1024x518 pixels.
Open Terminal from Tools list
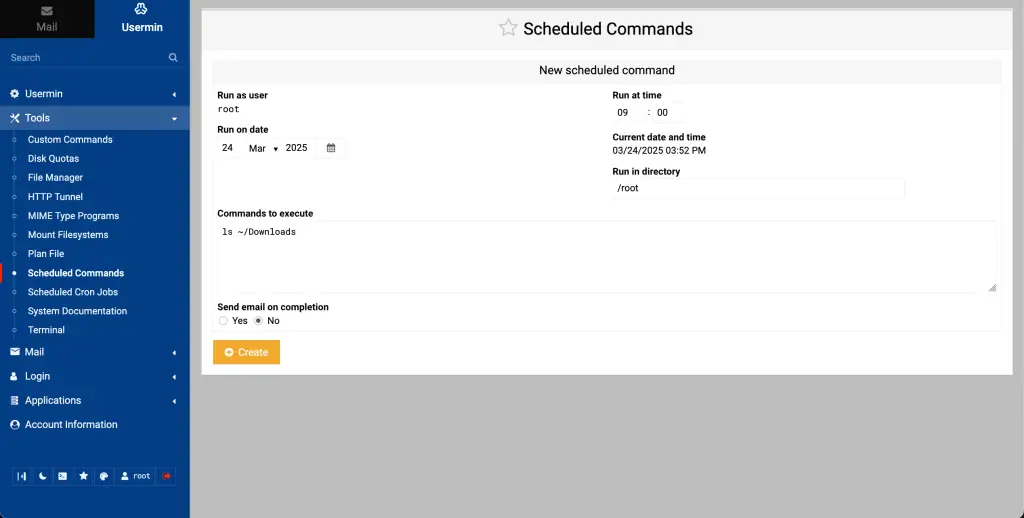46,330
